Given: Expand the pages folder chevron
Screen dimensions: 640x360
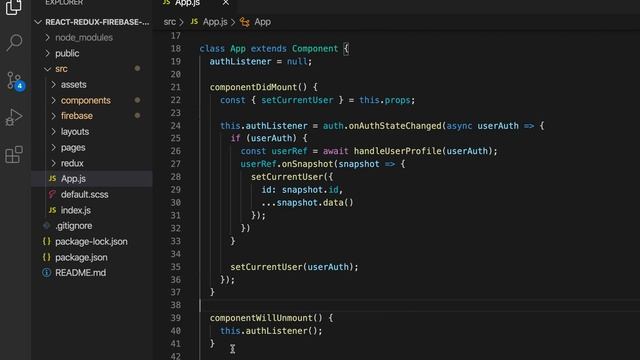Looking at the screenshot, I should point(53,147).
